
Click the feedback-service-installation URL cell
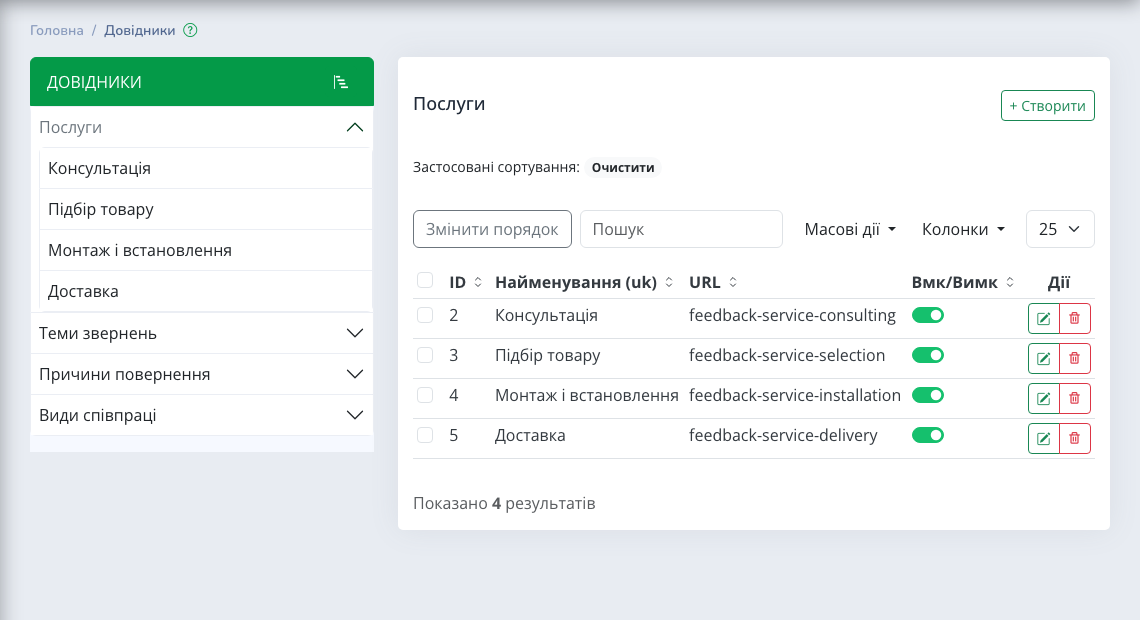(795, 395)
